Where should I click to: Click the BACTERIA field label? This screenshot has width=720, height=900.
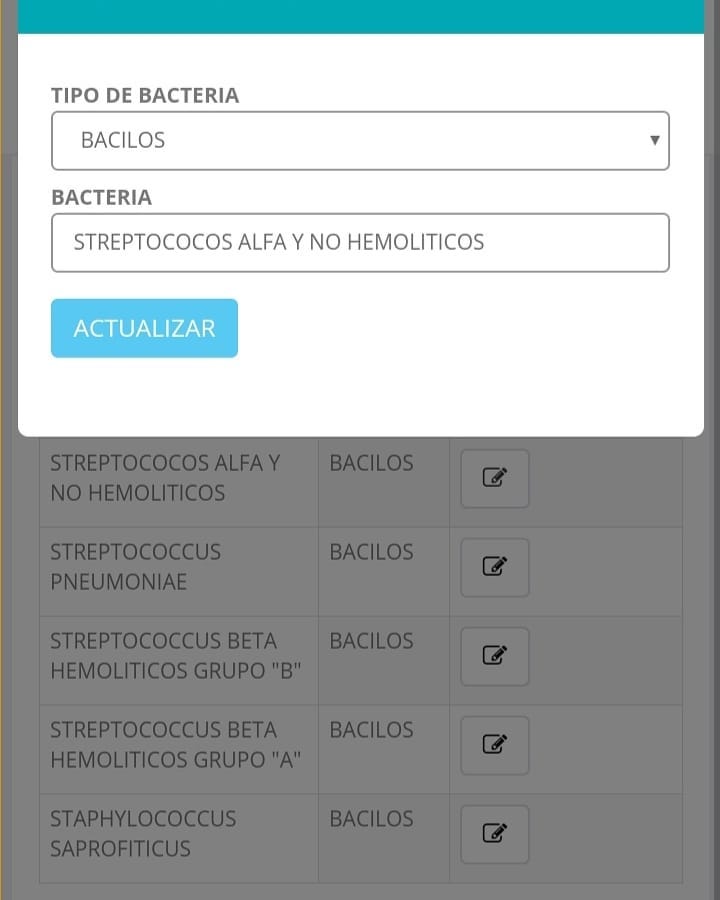102,197
